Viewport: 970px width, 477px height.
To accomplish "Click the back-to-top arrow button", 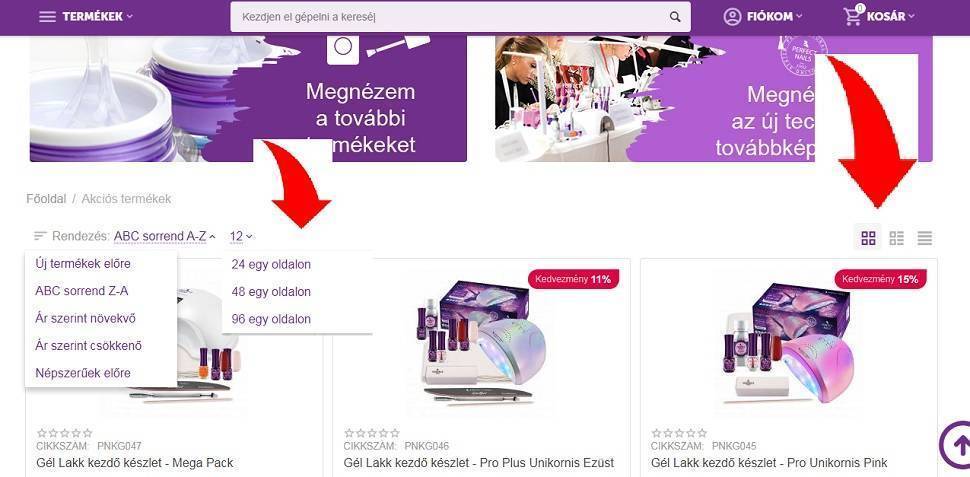I will pos(955,444).
